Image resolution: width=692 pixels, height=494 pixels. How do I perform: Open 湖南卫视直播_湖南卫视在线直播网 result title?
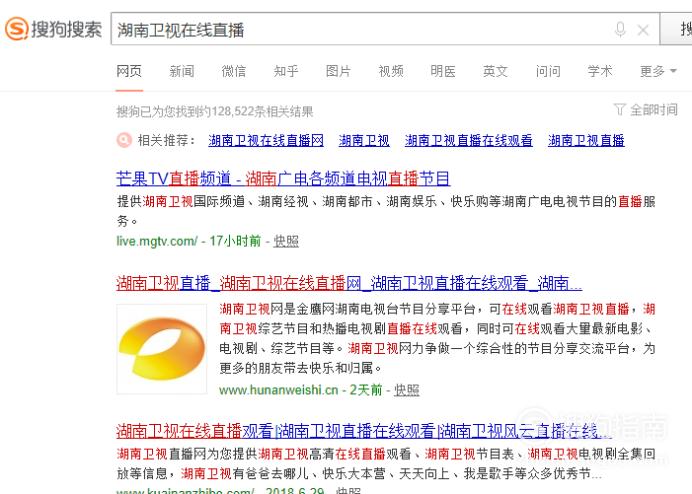[349, 283]
